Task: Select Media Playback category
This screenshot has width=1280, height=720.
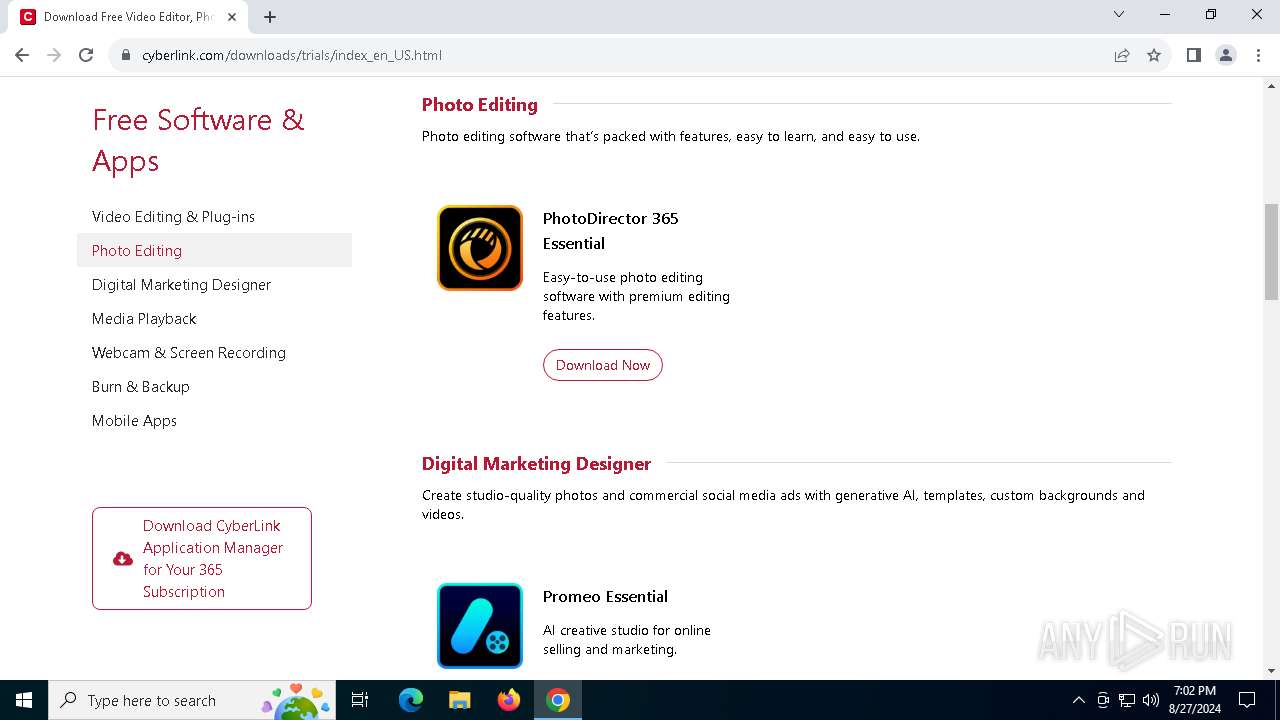Action: tap(144, 319)
